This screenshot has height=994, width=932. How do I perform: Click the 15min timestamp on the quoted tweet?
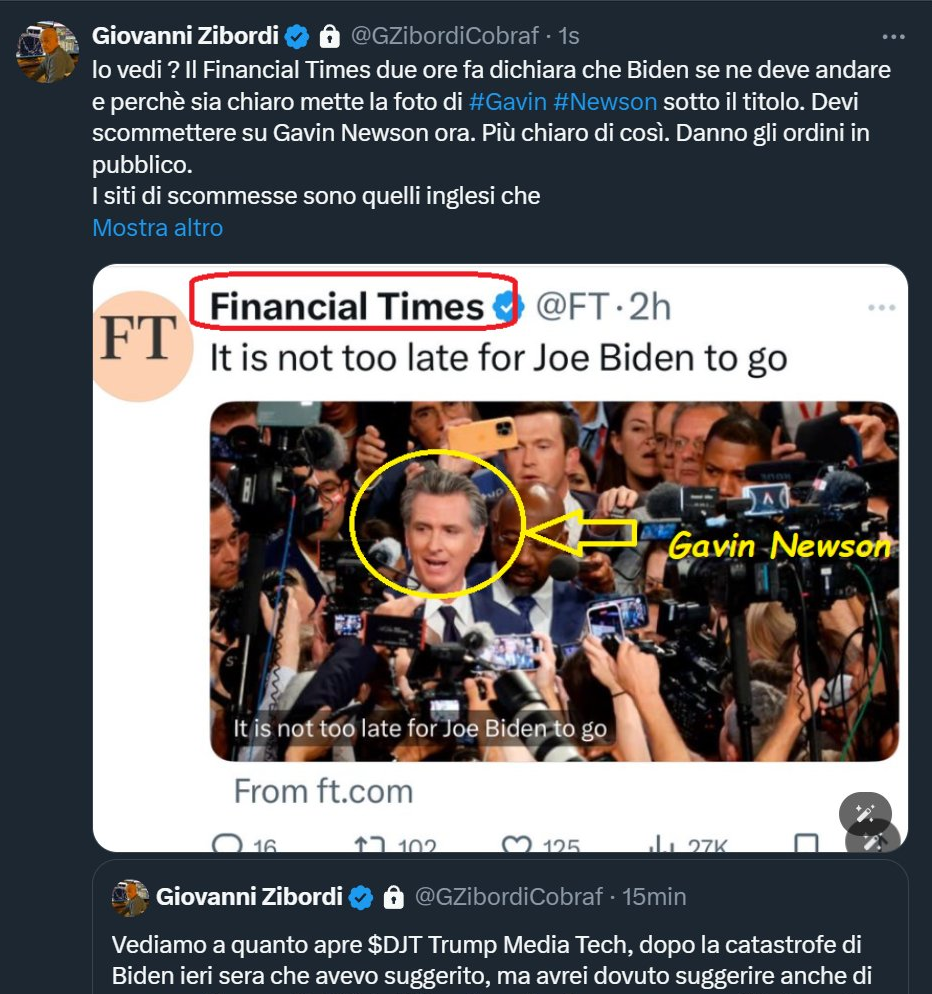[x=654, y=897]
